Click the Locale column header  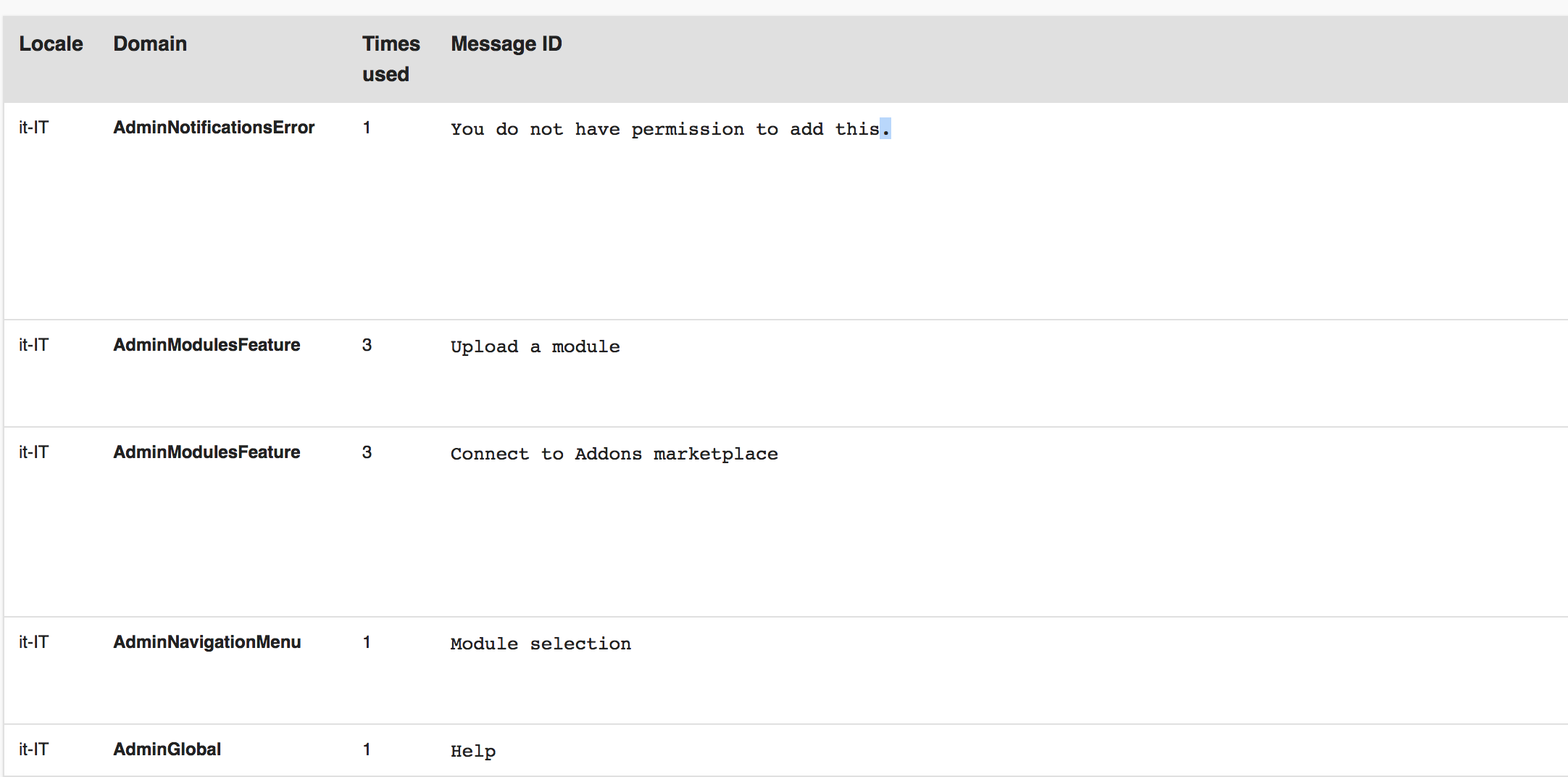(51, 44)
